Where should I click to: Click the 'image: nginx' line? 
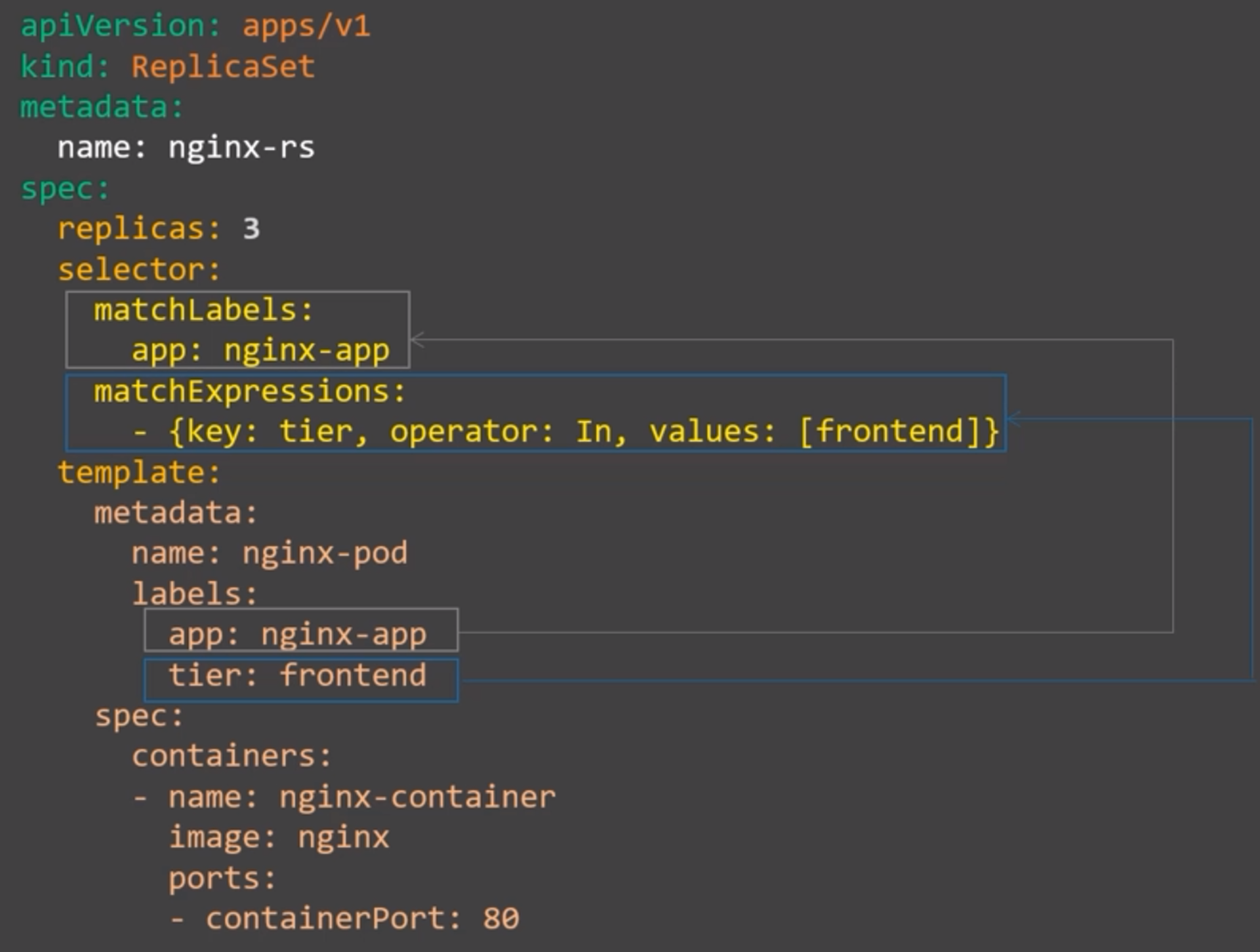coord(279,838)
